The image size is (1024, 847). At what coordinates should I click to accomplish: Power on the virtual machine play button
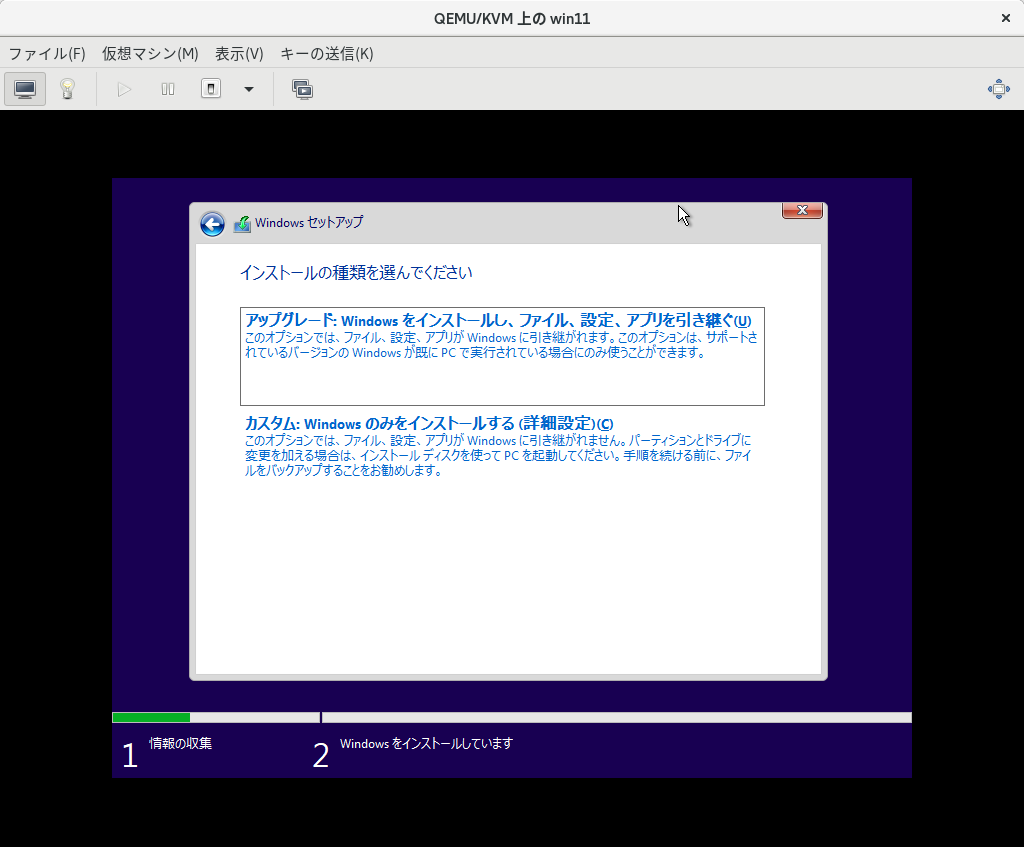pos(124,89)
